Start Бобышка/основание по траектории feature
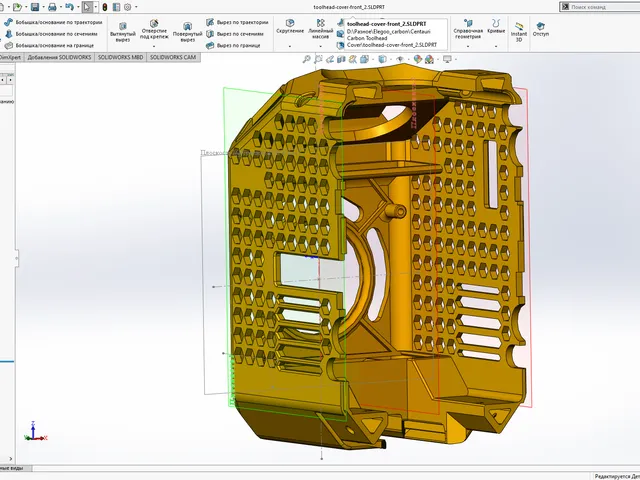640x480 pixels. [x=53, y=22]
